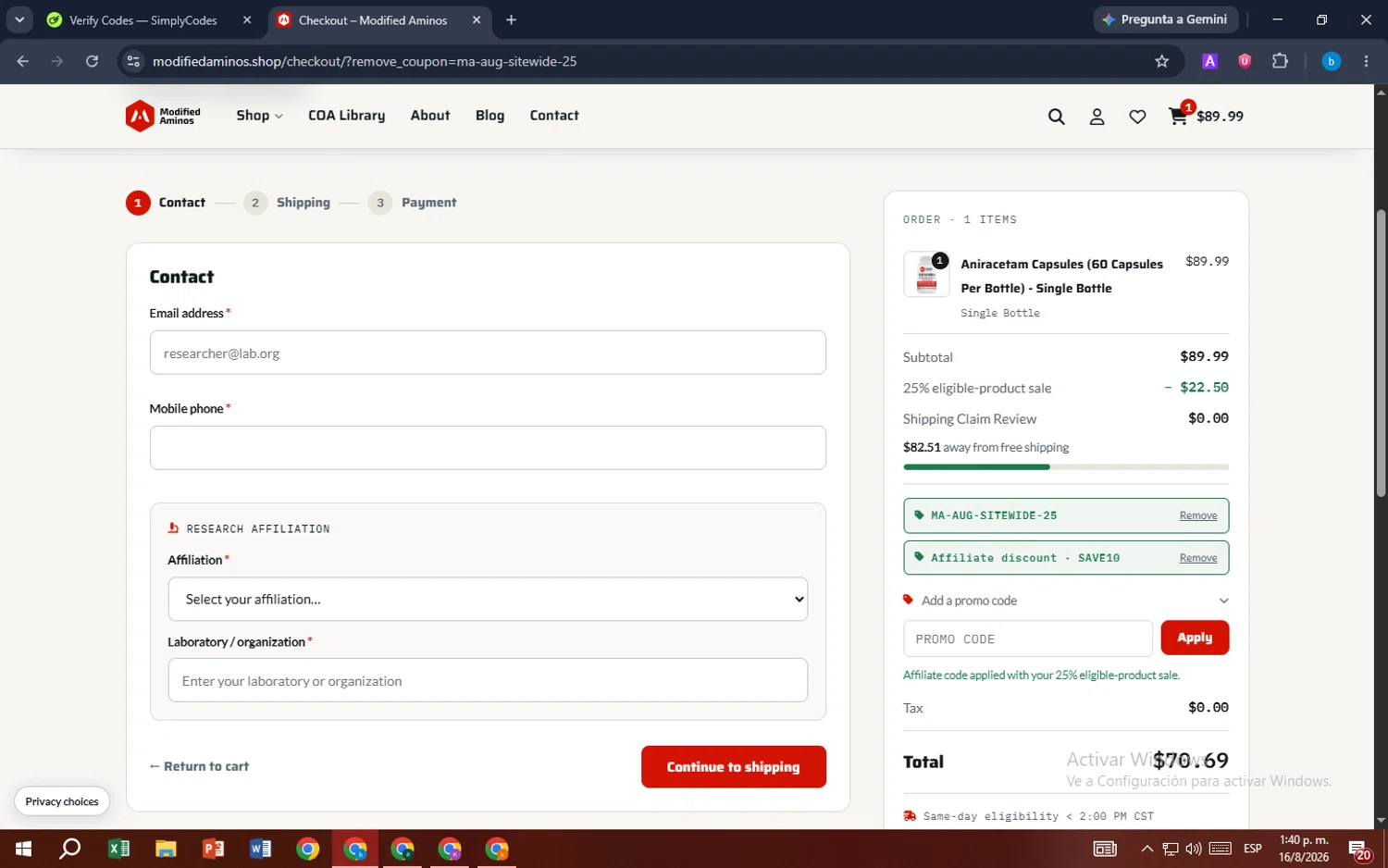Screen dimensions: 1388x868
Task: Click the Modified Aminos logo
Action: (164, 116)
